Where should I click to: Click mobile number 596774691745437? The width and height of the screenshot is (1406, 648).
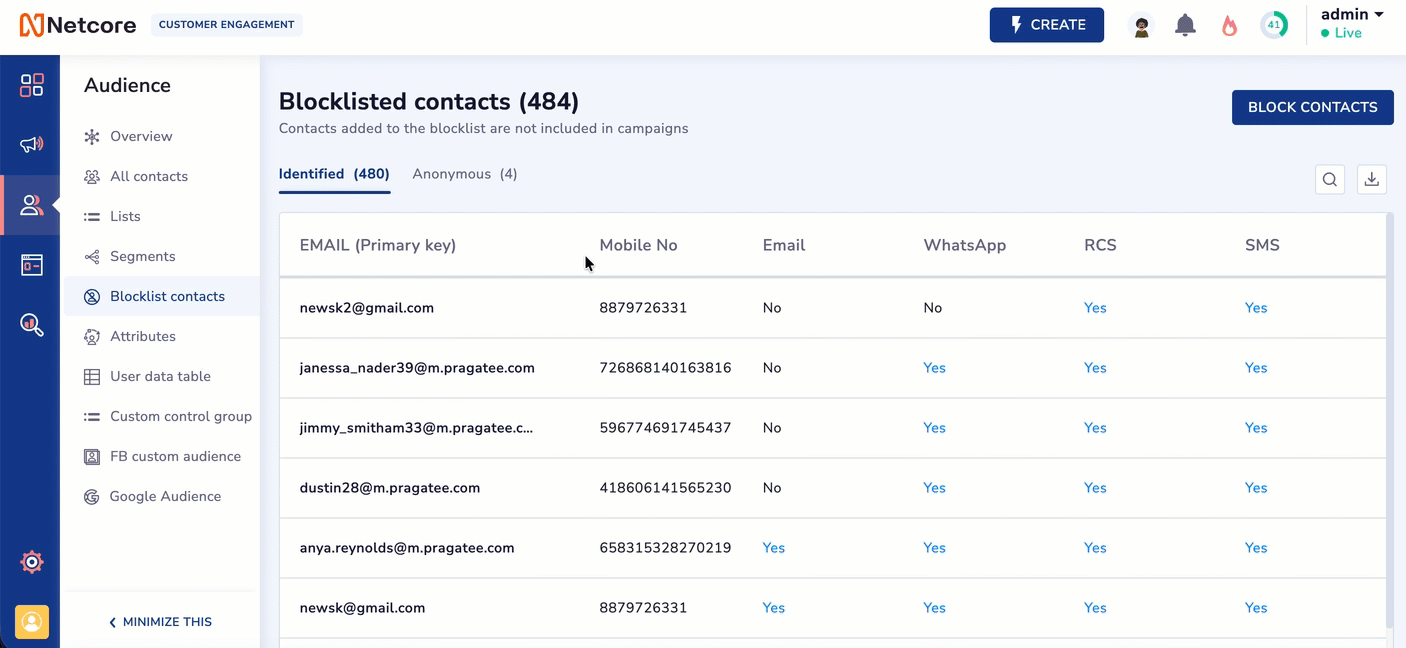665,428
